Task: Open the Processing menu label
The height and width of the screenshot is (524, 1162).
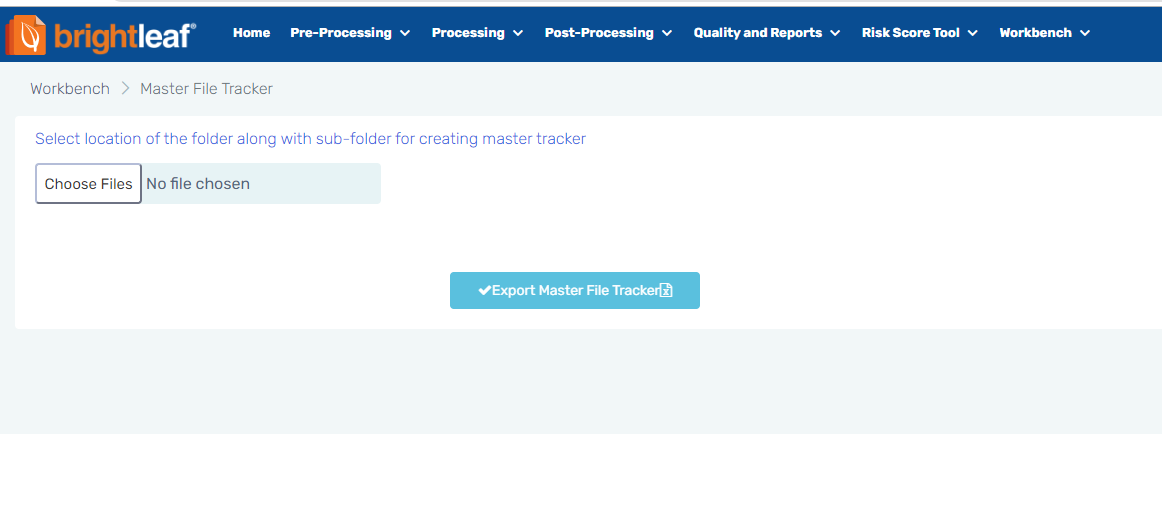Action: 468,33
